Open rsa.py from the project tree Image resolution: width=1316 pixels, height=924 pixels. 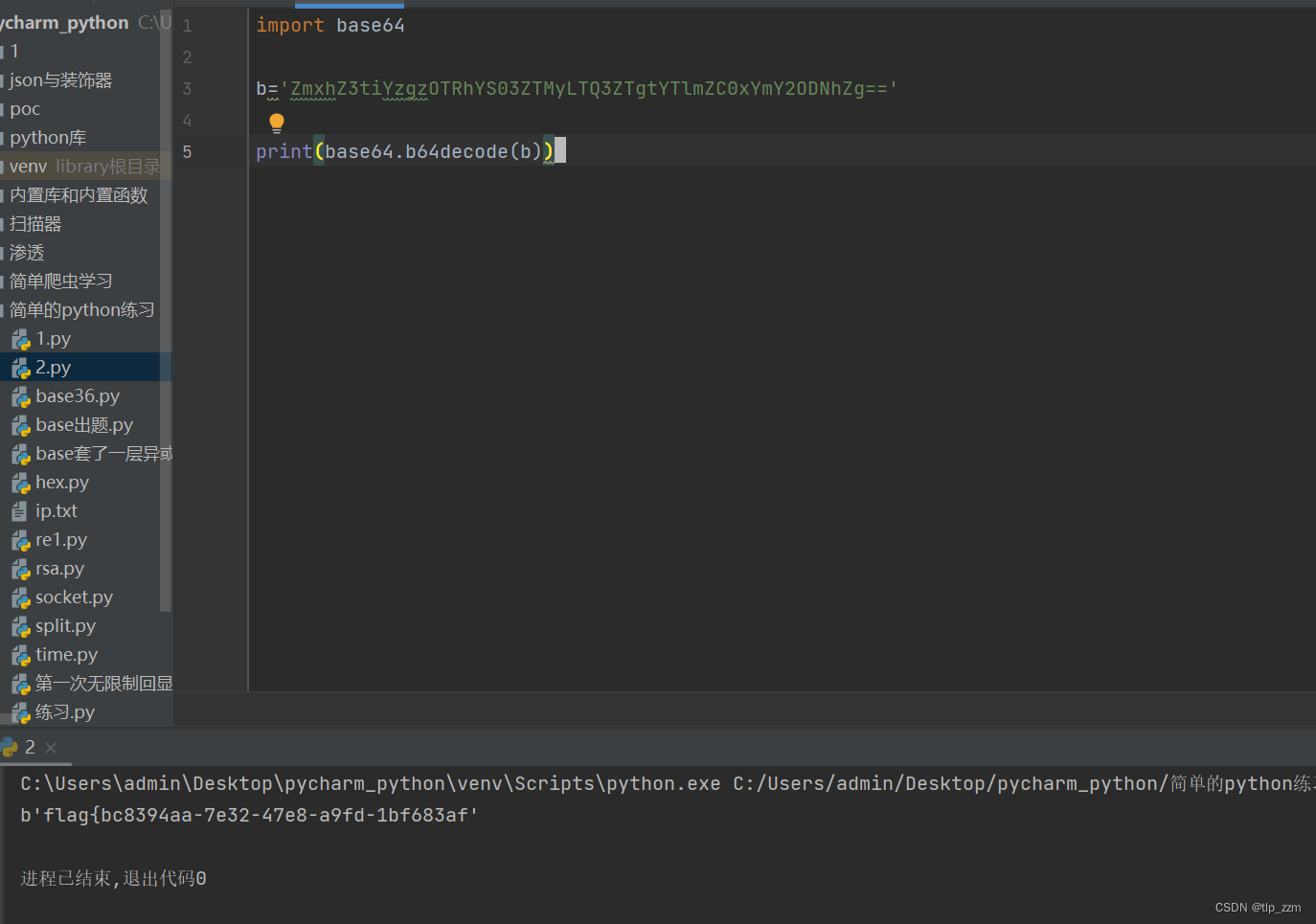[x=59, y=569]
